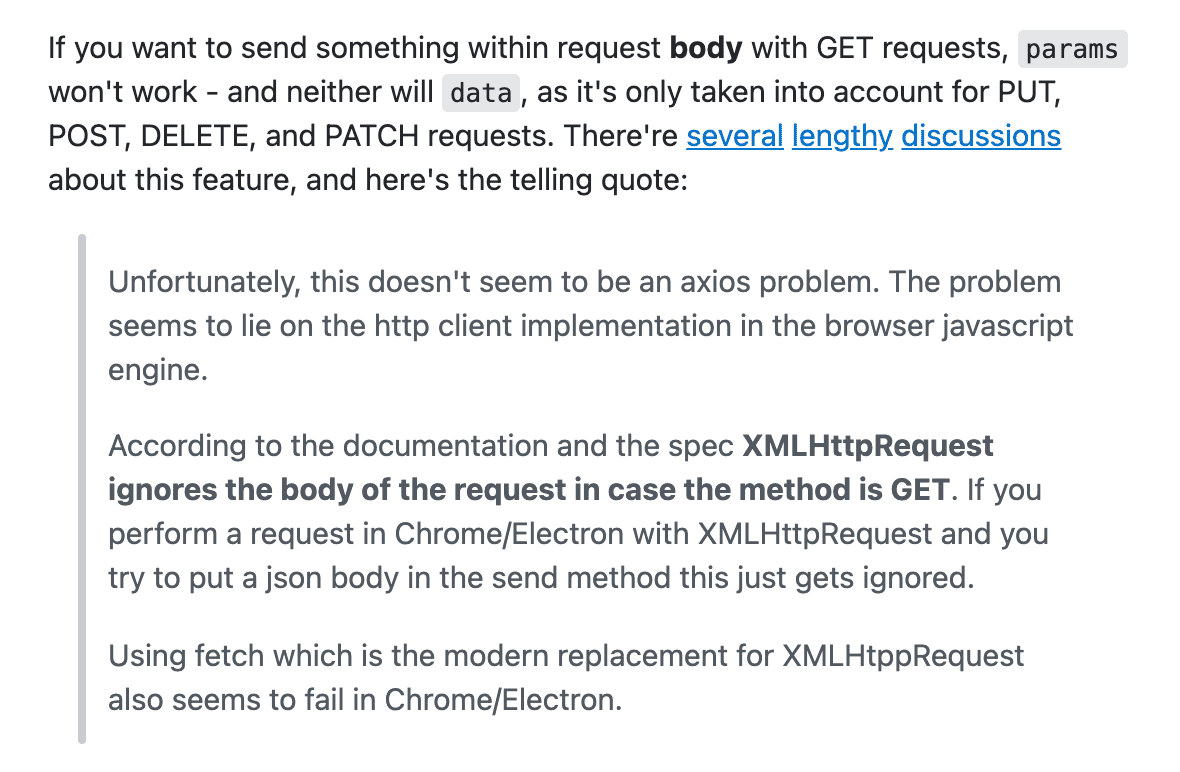
Task: Click the "data" inline code label
Action: [x=481, y=93]
